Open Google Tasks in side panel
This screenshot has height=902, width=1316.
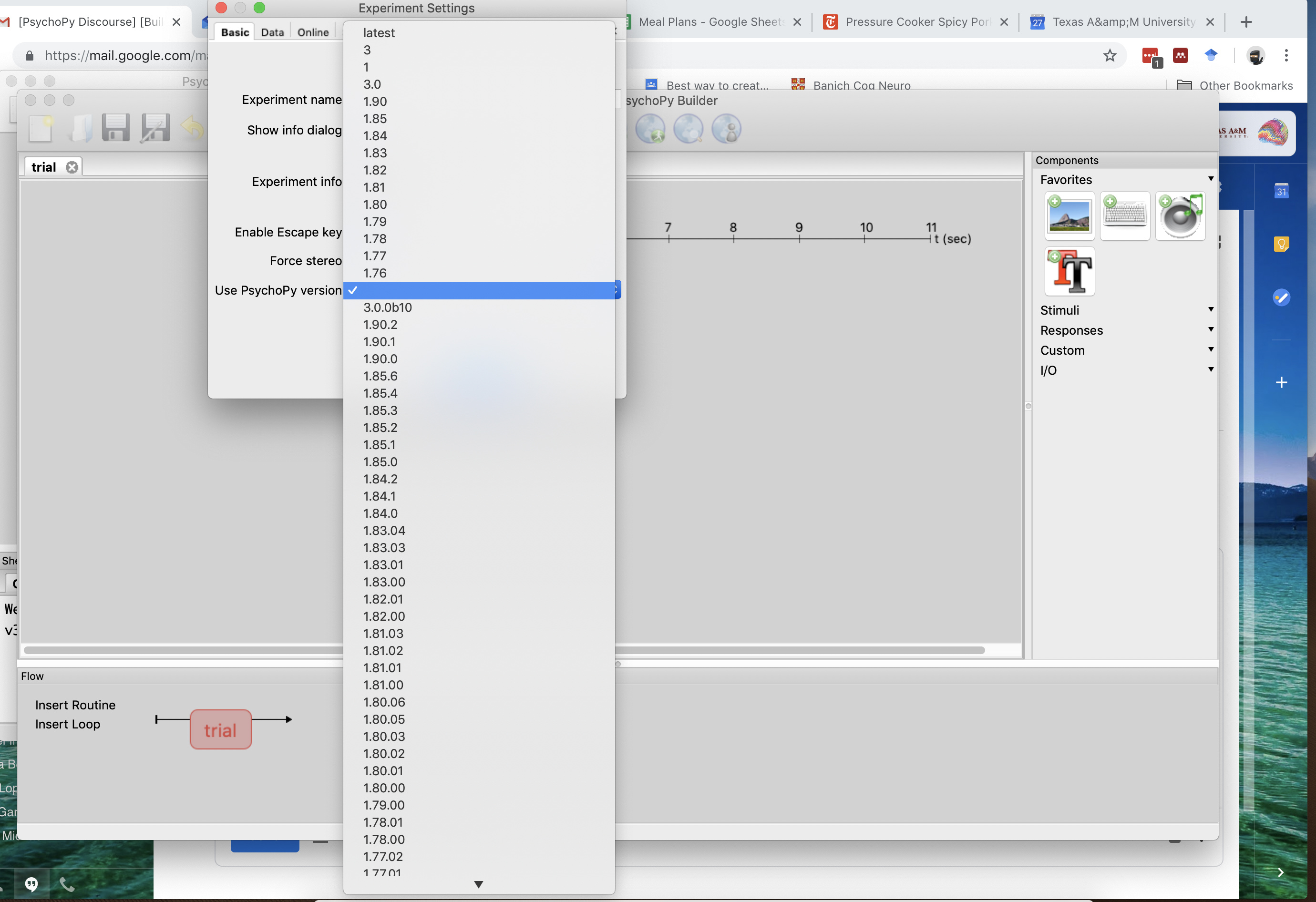pos(1281,297)
